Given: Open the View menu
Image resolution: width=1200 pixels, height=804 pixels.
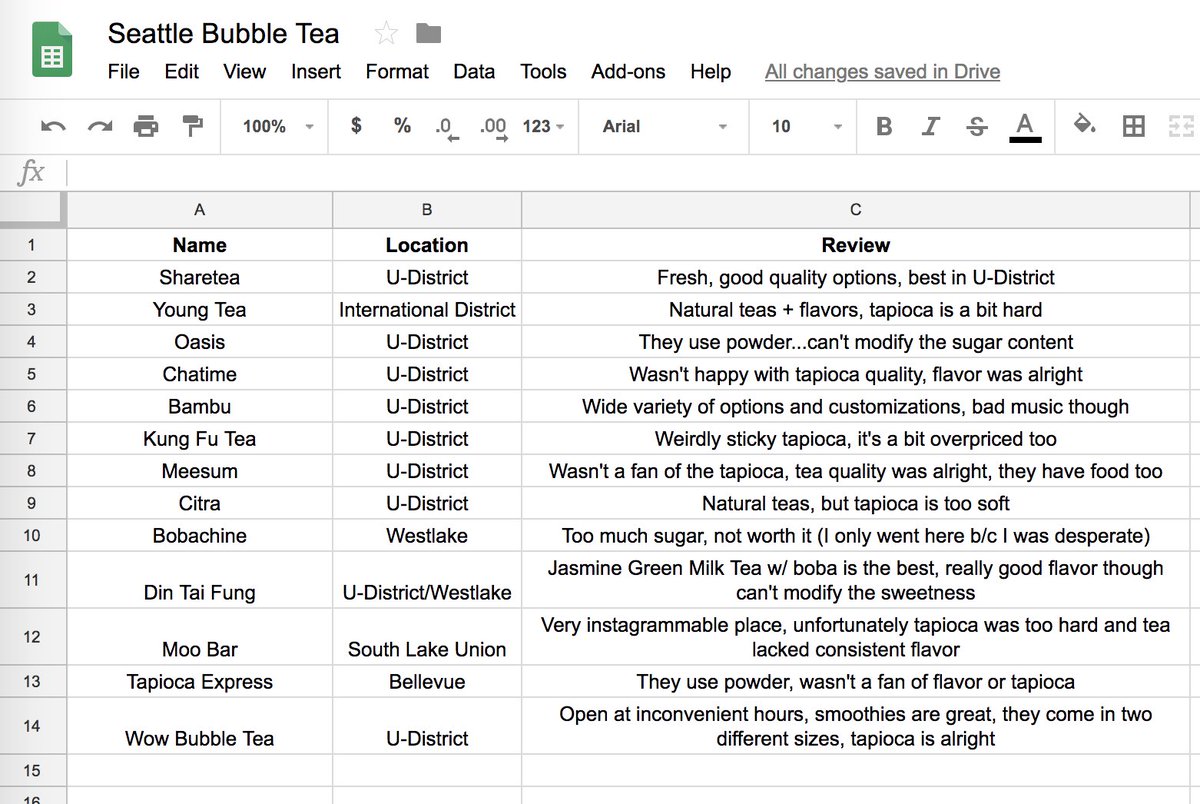Looking at the screenshot, I should tap(244, 72).
